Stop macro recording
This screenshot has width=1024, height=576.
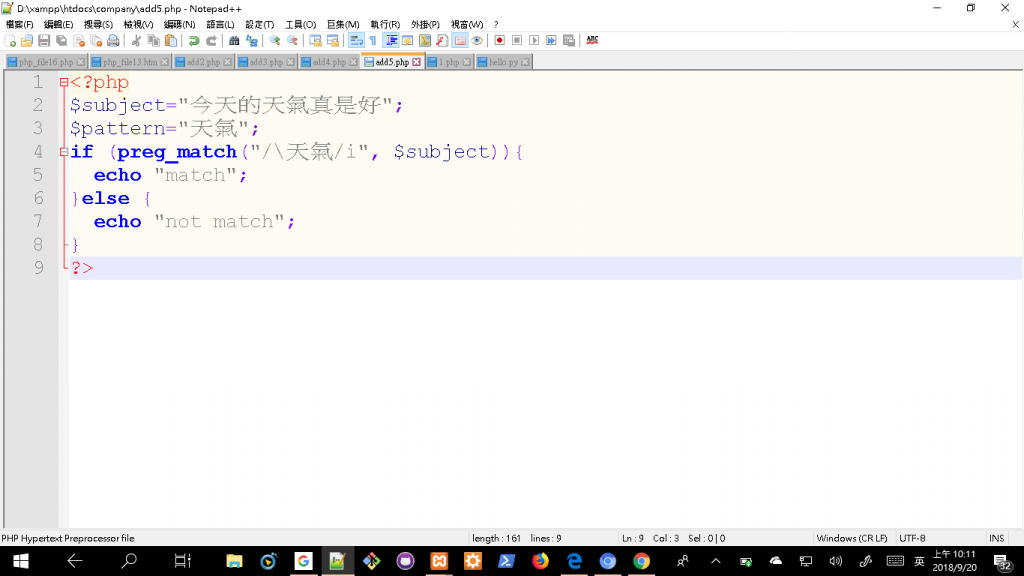(517, 40)
